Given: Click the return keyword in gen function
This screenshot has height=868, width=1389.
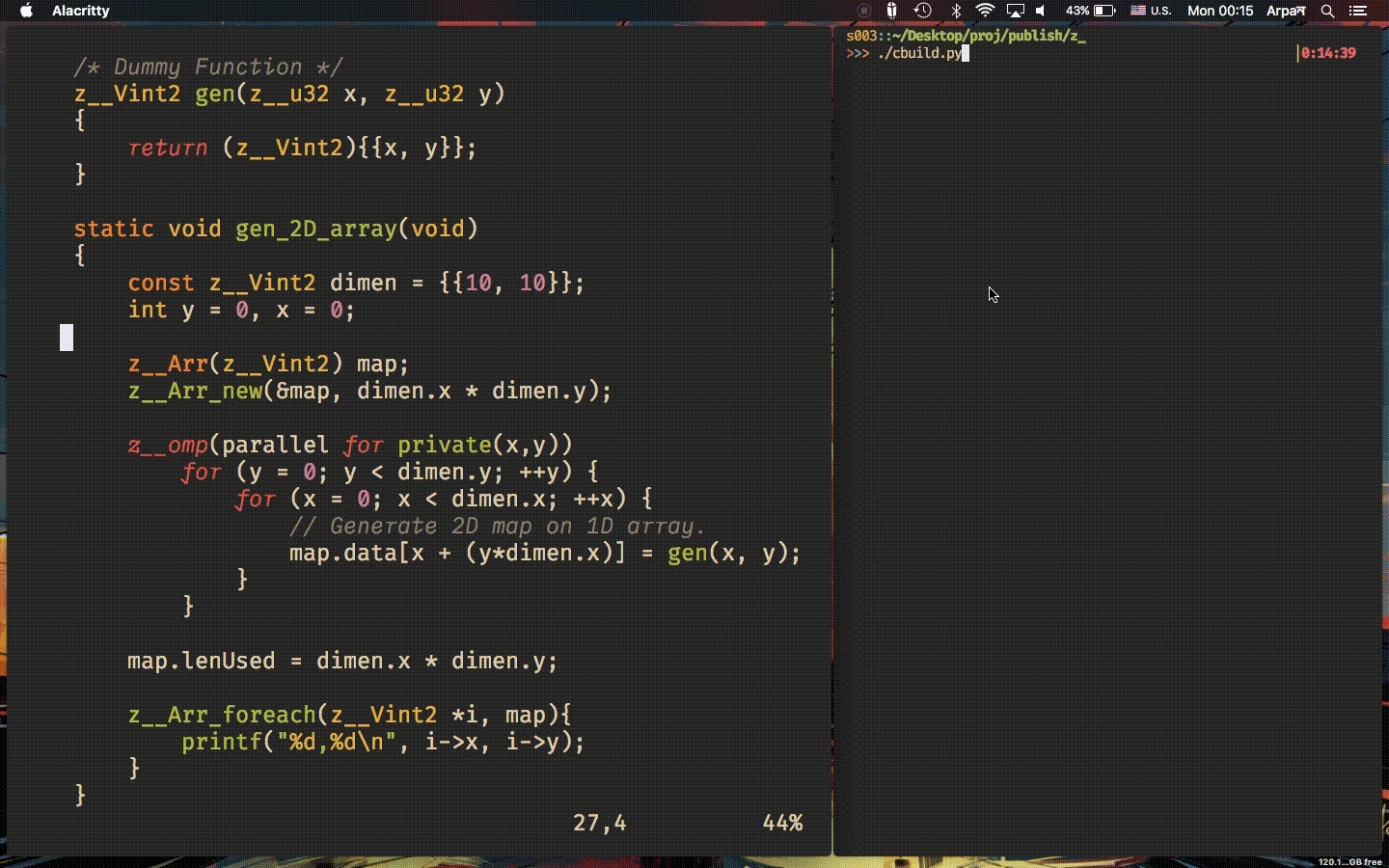Looking at the screenshot, I should [168, 148].
